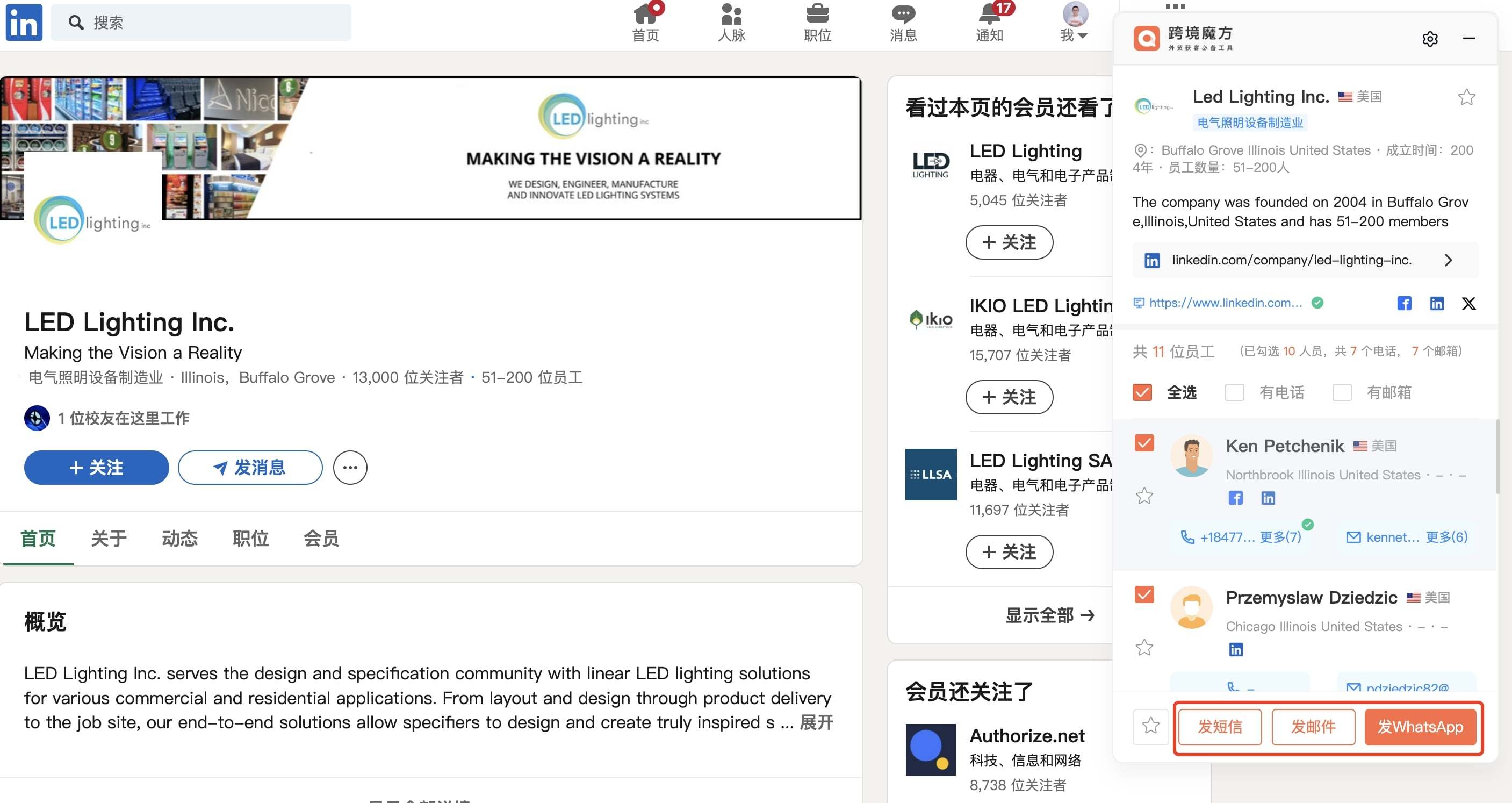Switch to the 会员 tab
Screen dimensions: 1512x803
tap(321, 538)
